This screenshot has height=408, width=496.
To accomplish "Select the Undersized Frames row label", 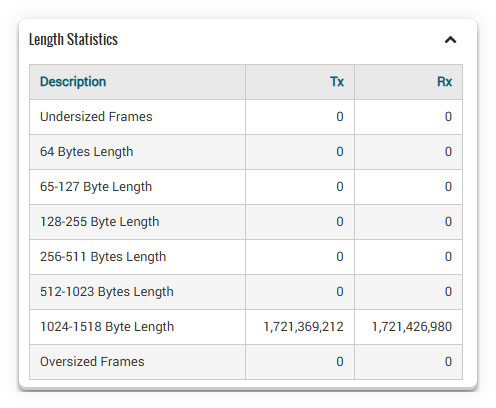I will pos(96,117).
